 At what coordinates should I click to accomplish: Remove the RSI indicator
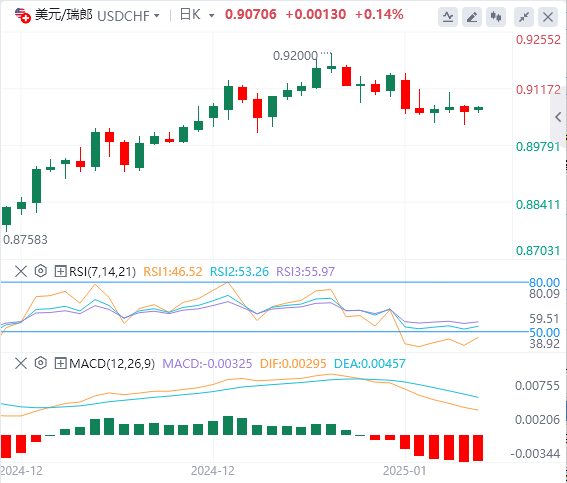pos(21,271)
